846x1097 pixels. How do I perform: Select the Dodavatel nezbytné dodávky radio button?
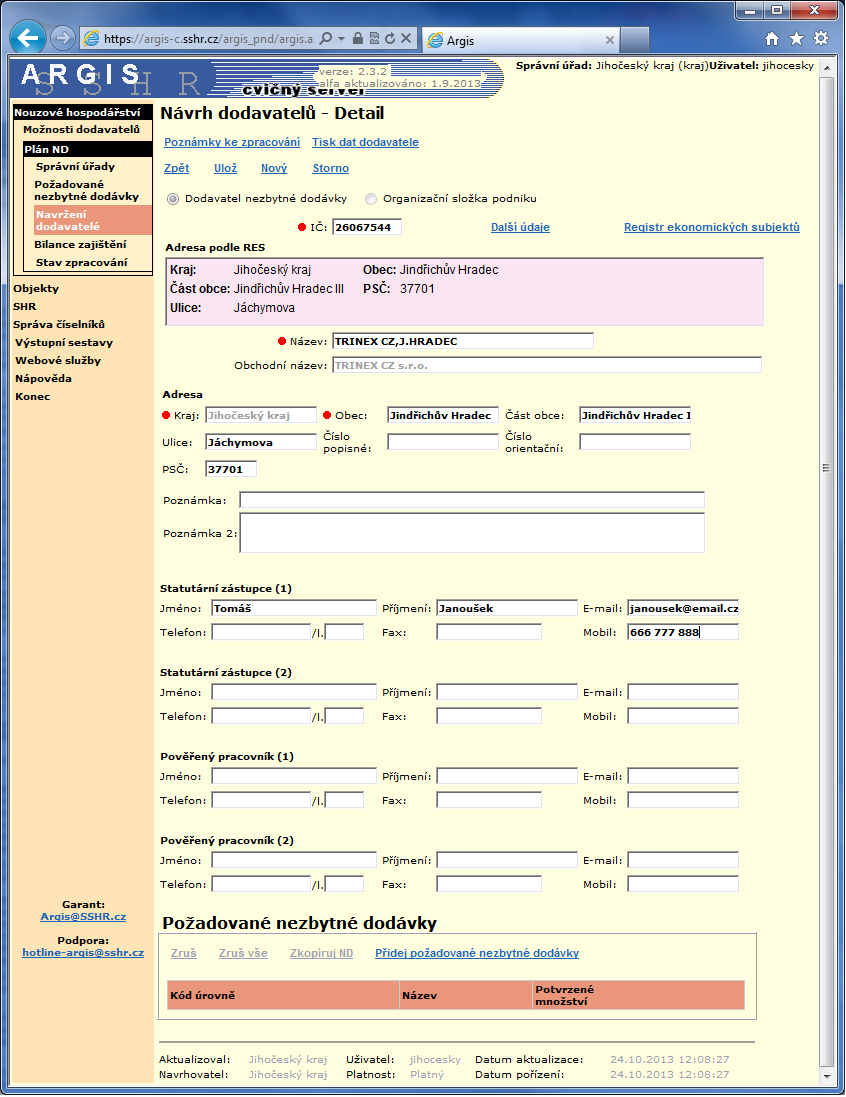pos(173,199)
